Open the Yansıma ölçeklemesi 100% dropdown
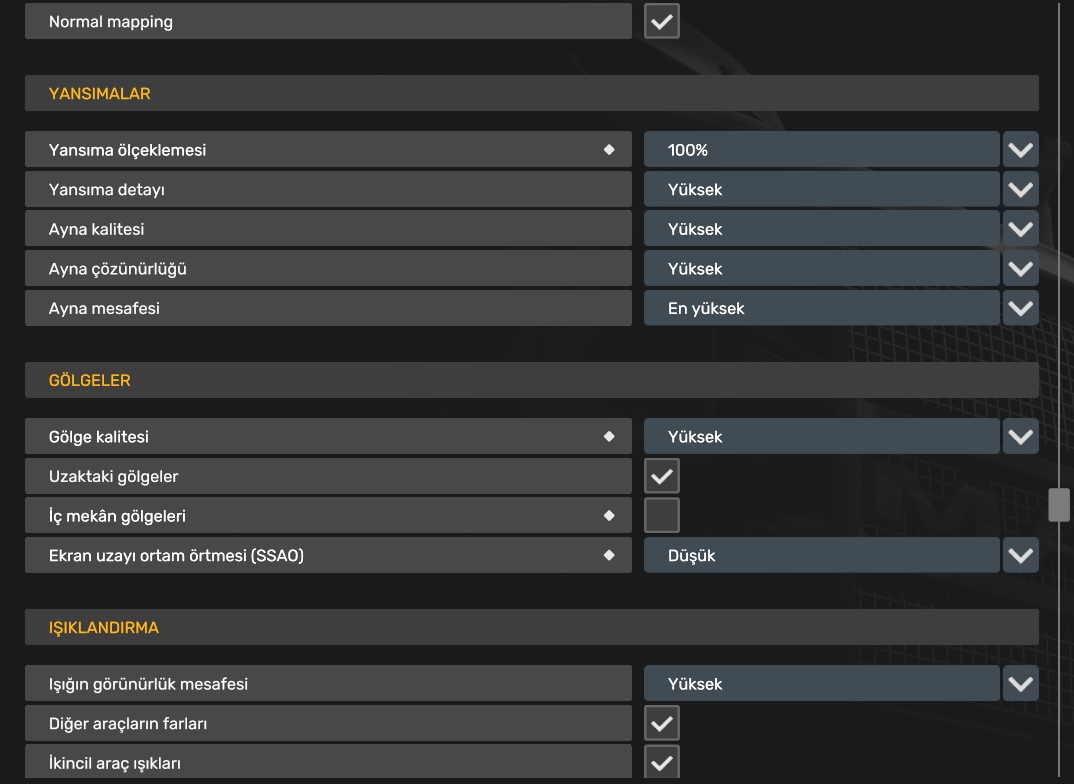Viewport: 1074px width, 784px height. pyautogui.click(x=821, y=150)
